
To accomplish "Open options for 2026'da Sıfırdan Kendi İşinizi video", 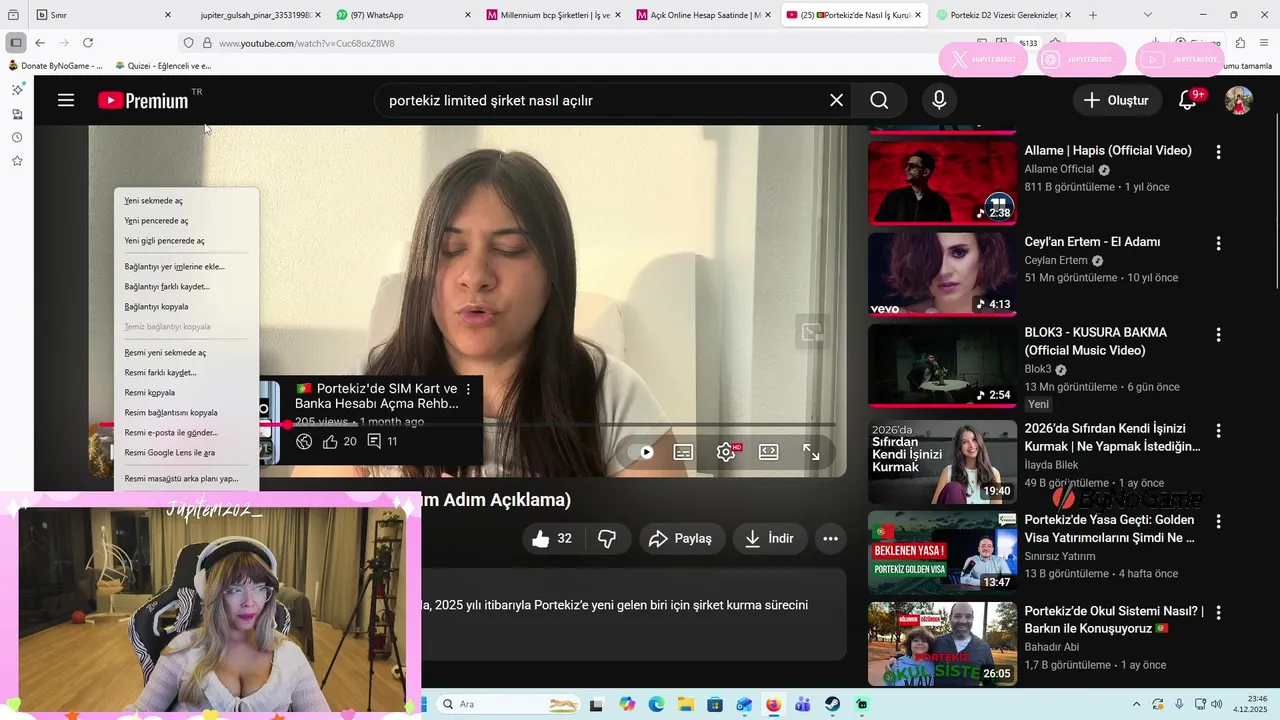I will [x=1218, y=431].
